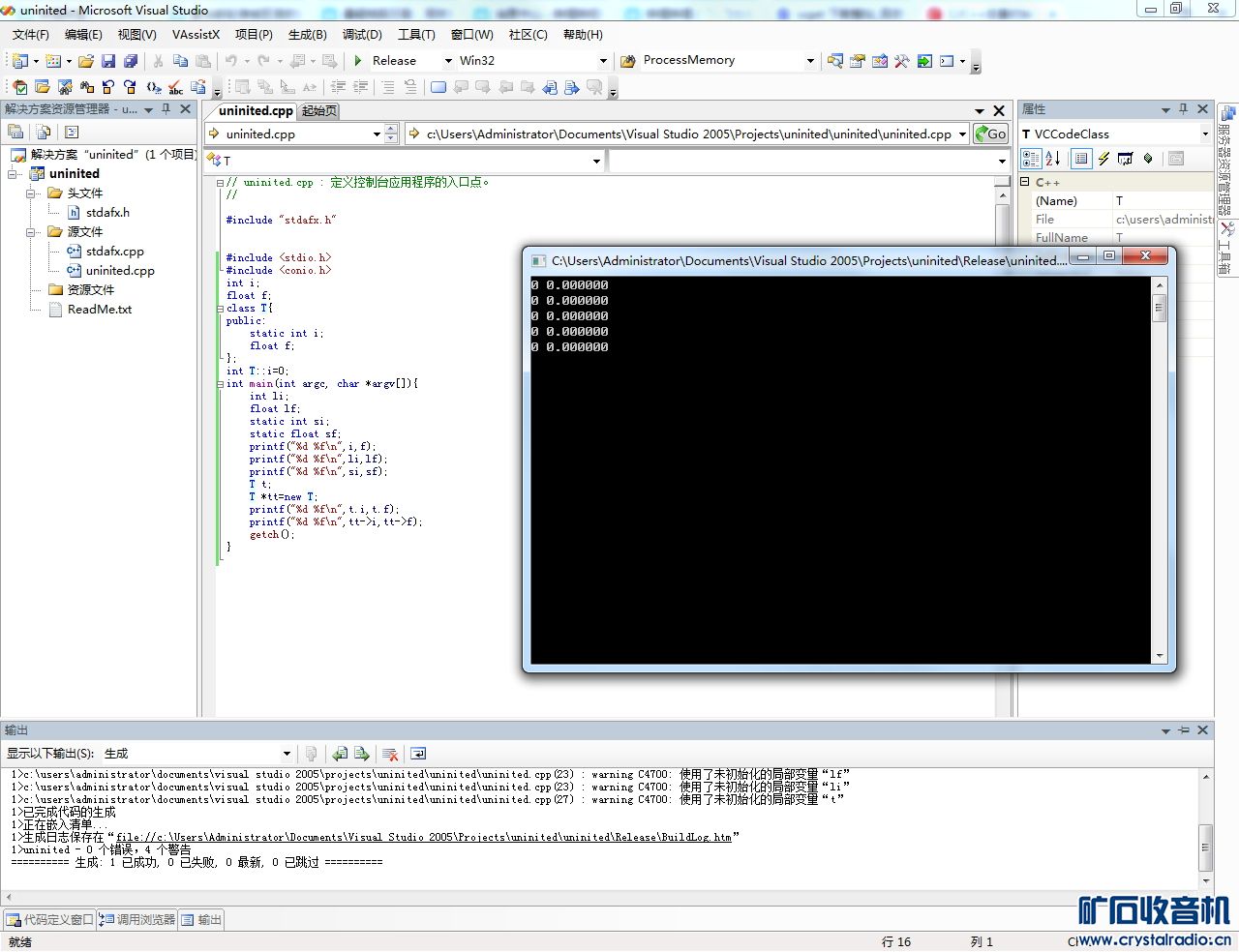Toggle word wrap in the output panel
The height and width of the screenshot is (952, 1239).
[x=418, y=754]
